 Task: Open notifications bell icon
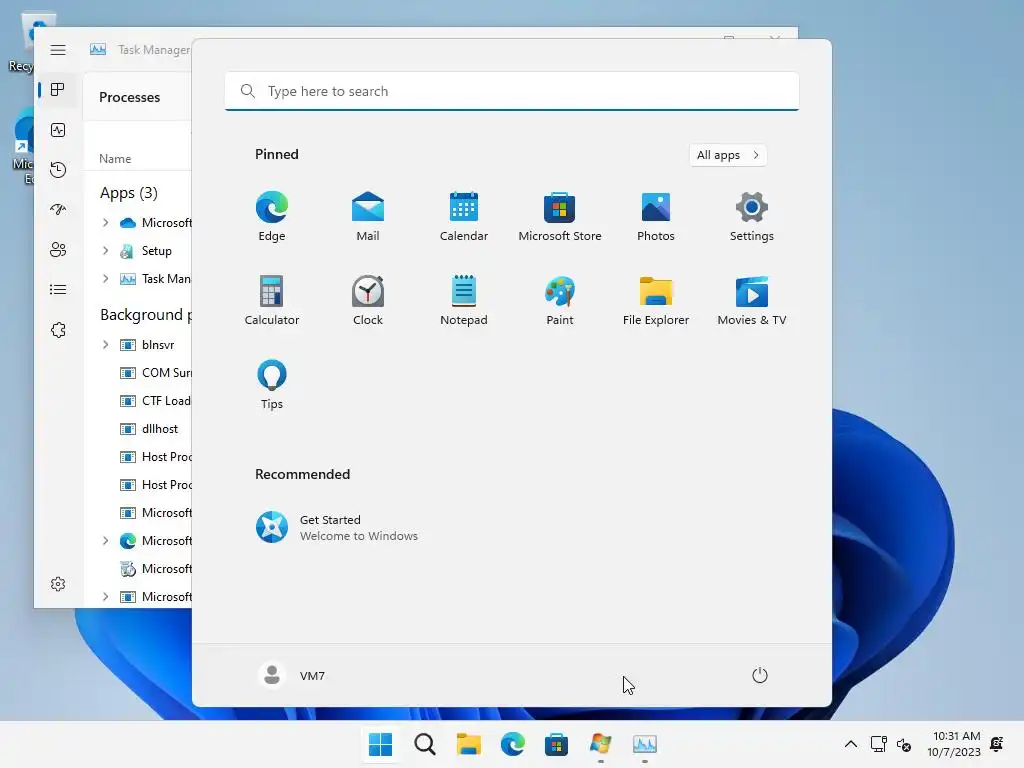click(x=997, y=744)
